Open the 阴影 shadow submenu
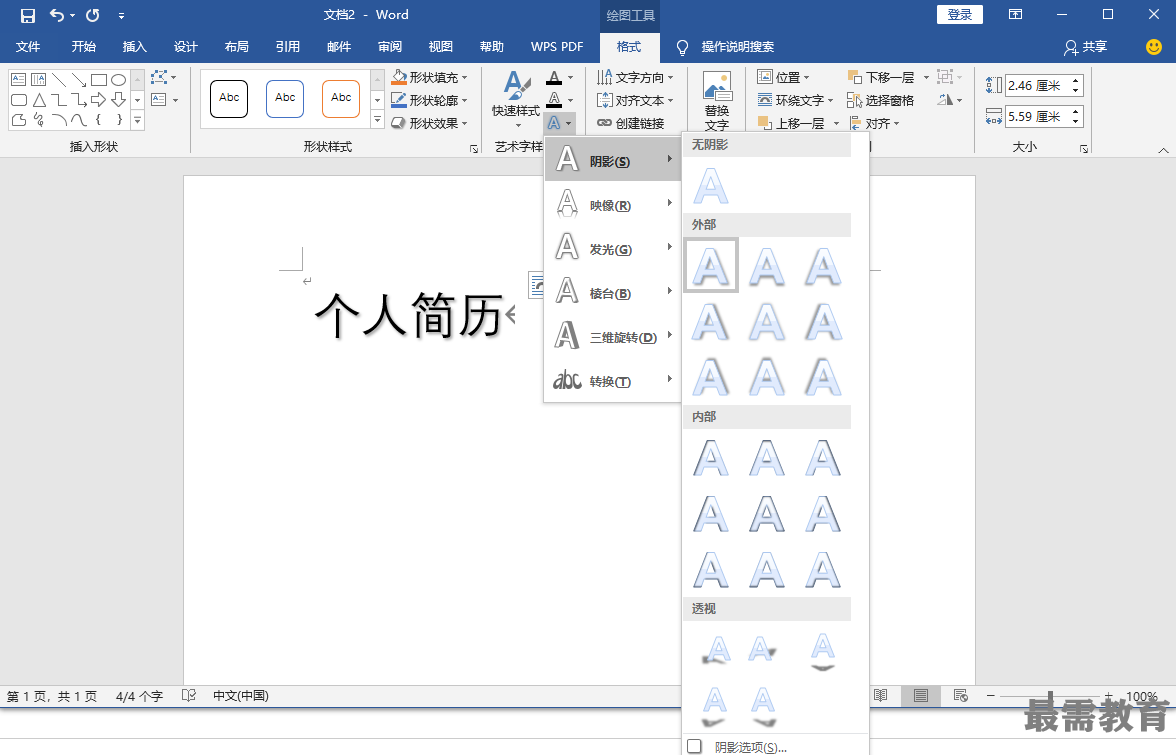This screenshot has height=755, width=1176. click(613, 159)
